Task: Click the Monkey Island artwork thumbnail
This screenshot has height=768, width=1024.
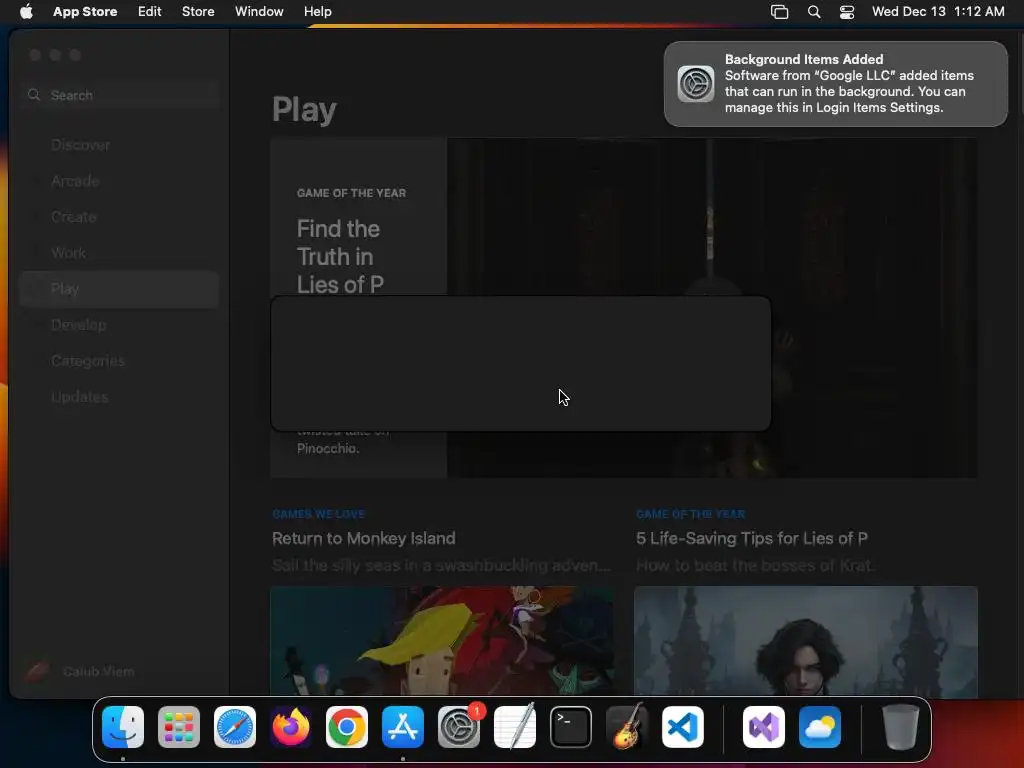Action: 441,641
